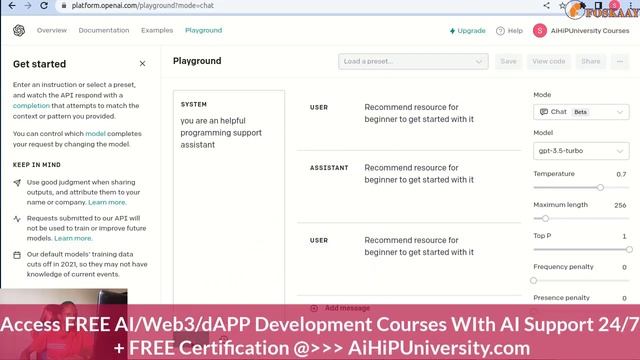This screenshot has height=360, width=640.
Task: Click the KEEP IN MIND label
Action: [37, 165]
